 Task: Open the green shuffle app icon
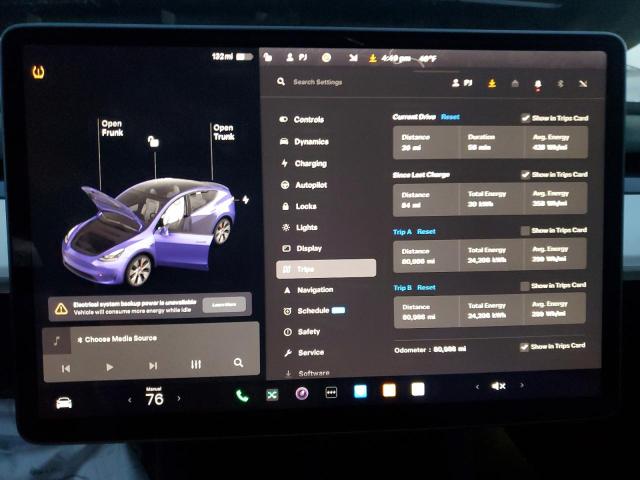[x=272, y=394]
